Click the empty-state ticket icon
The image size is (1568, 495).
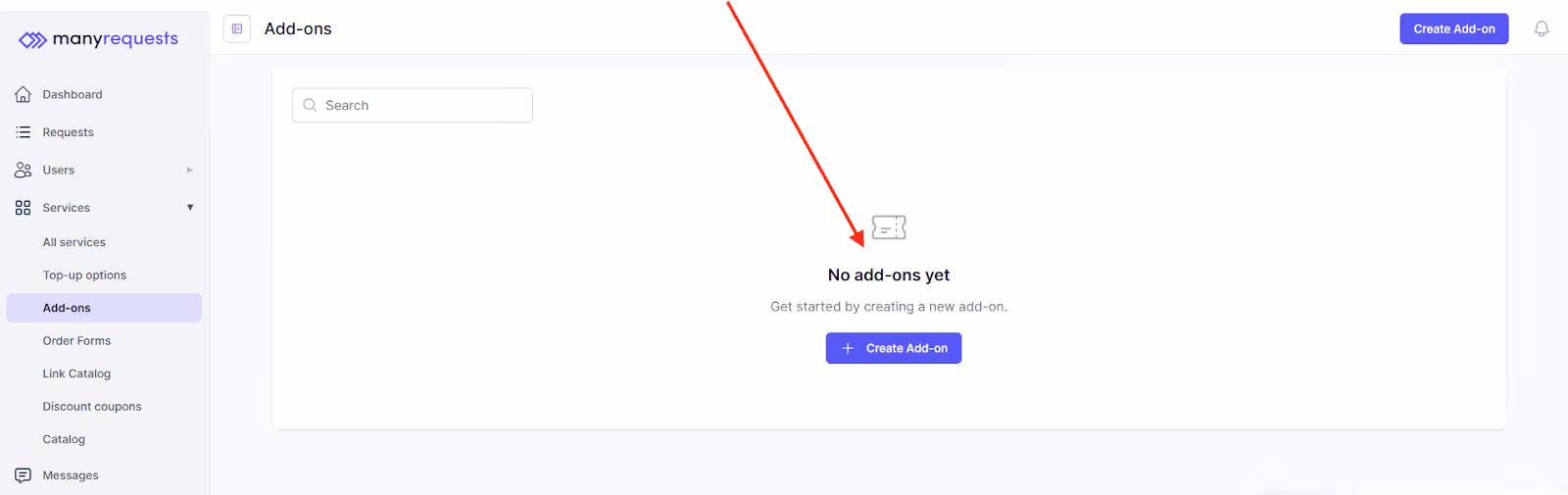889,228
